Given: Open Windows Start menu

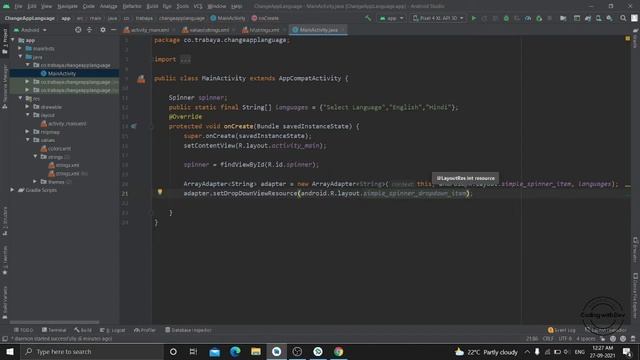Looking at the screenshot, I should [x=10, y=351].
